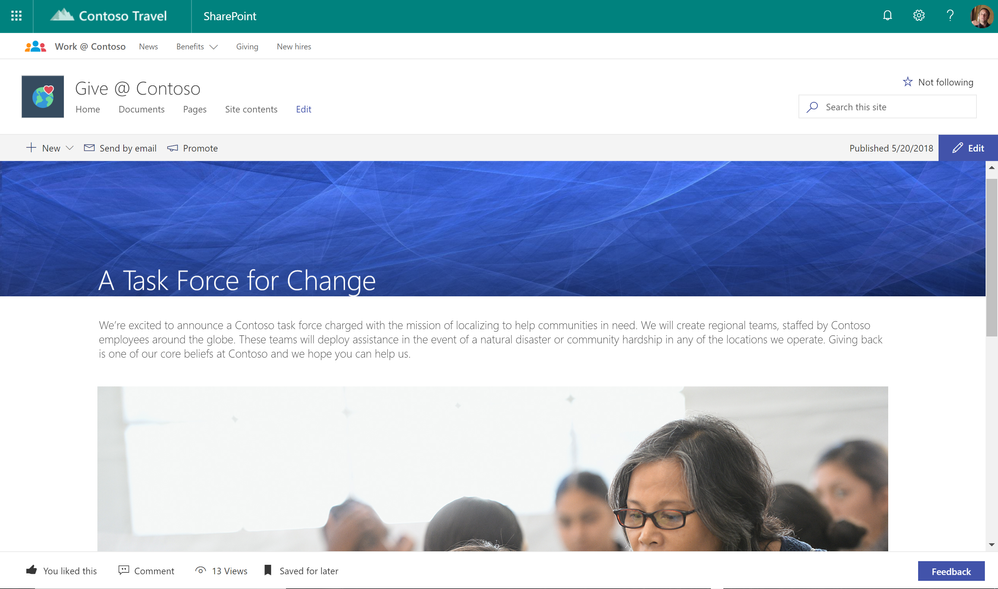Image resolution: width=998 pixels, height=589 pixels.
Task: Click the Send by email button text
Action: click(128, 148)
